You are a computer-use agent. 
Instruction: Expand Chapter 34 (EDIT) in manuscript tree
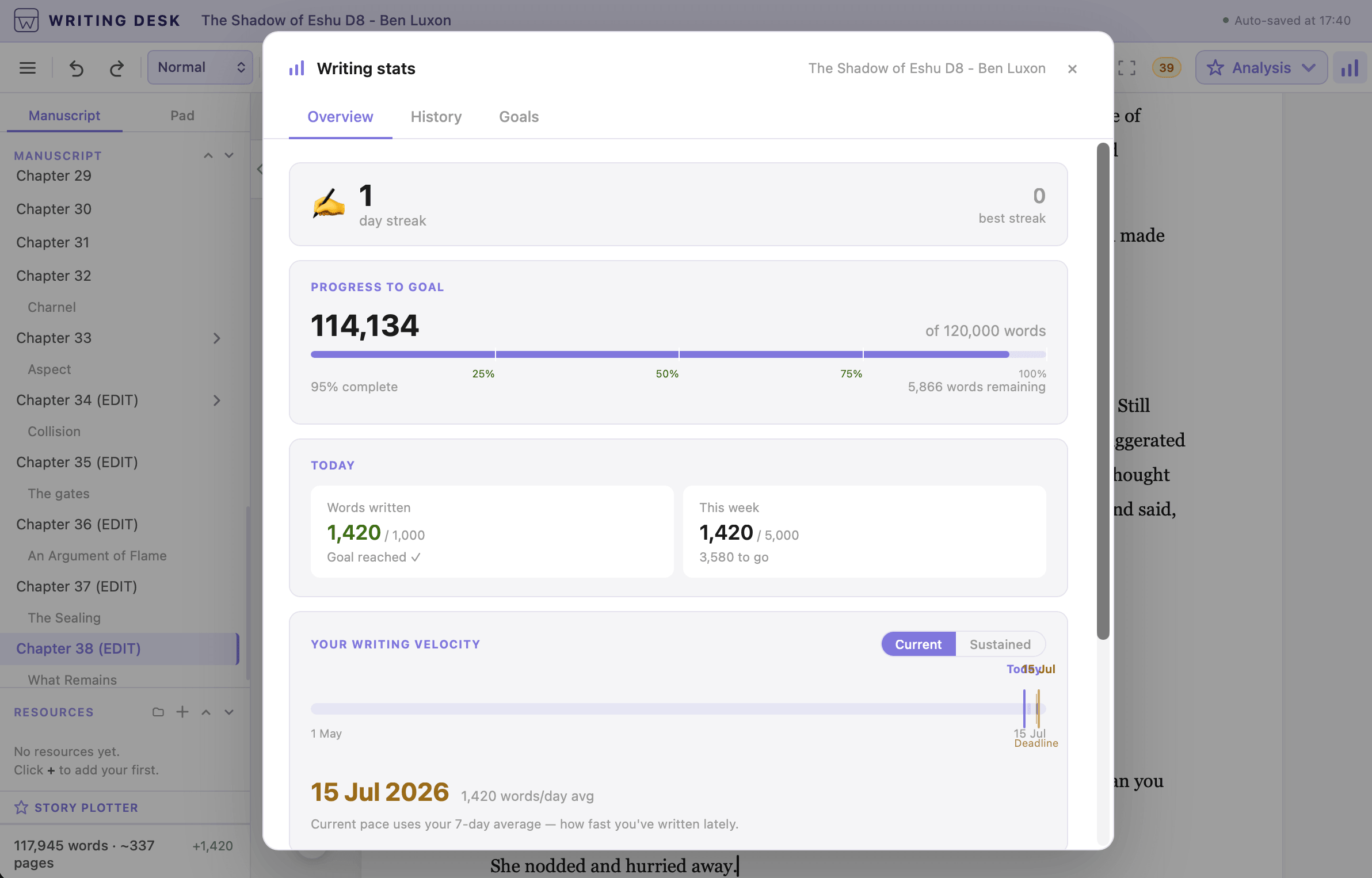coord(217,400)
